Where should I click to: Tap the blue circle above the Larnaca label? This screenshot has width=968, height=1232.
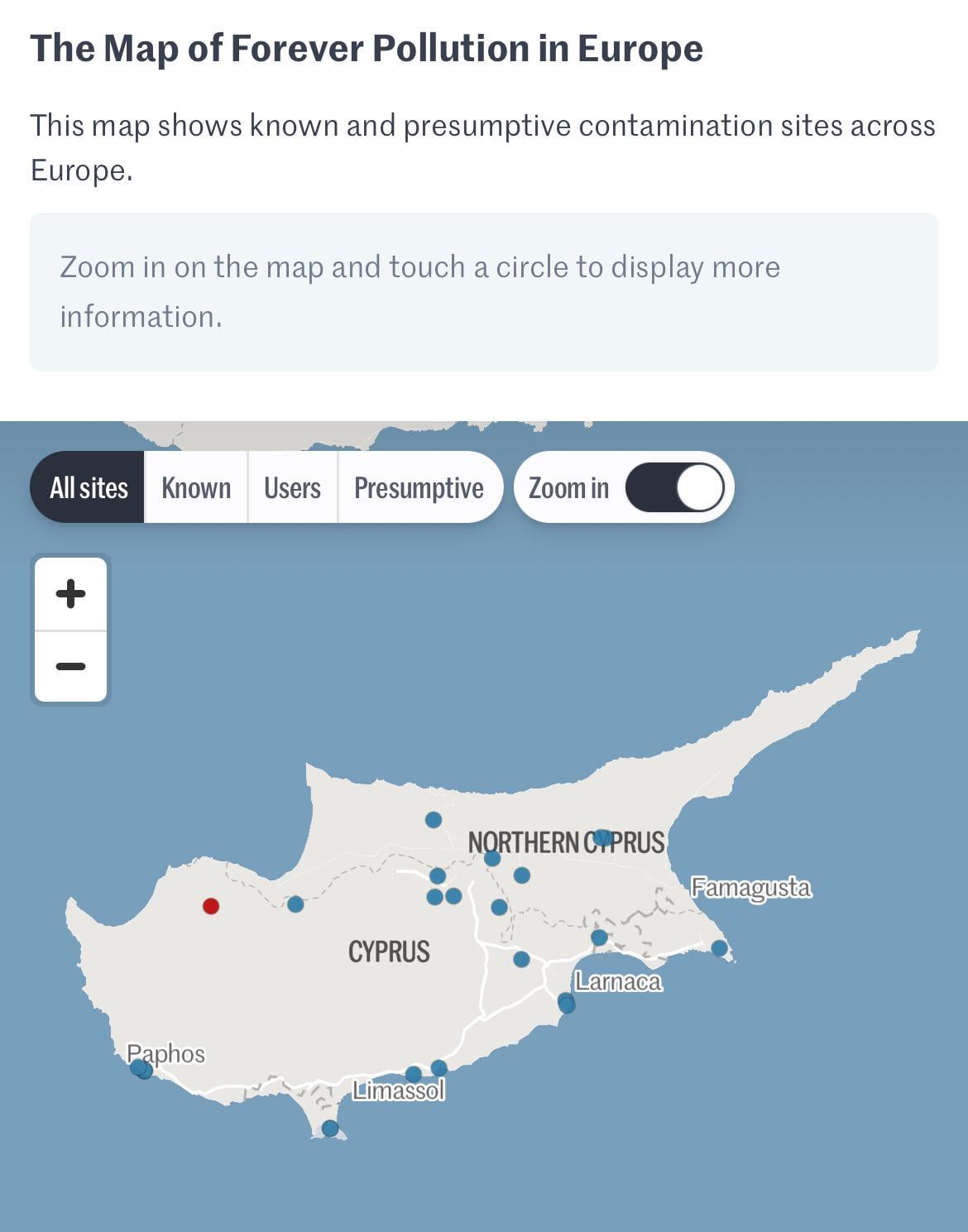(x=599, y=937)
